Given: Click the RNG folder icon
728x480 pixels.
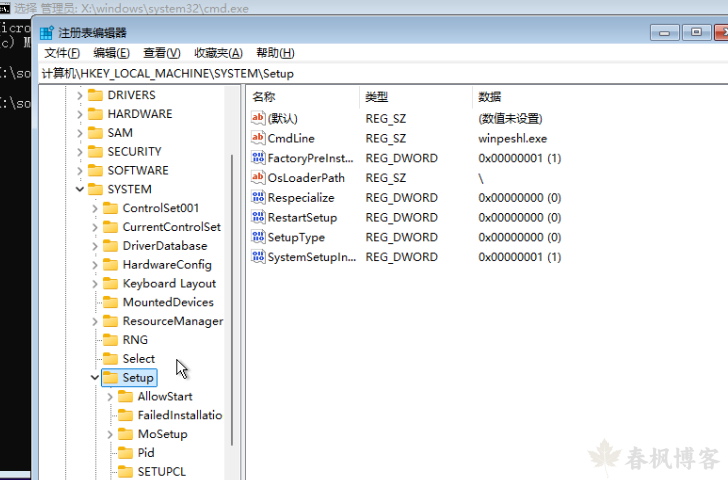Looking at the screenshot, I should click(110, 340).
